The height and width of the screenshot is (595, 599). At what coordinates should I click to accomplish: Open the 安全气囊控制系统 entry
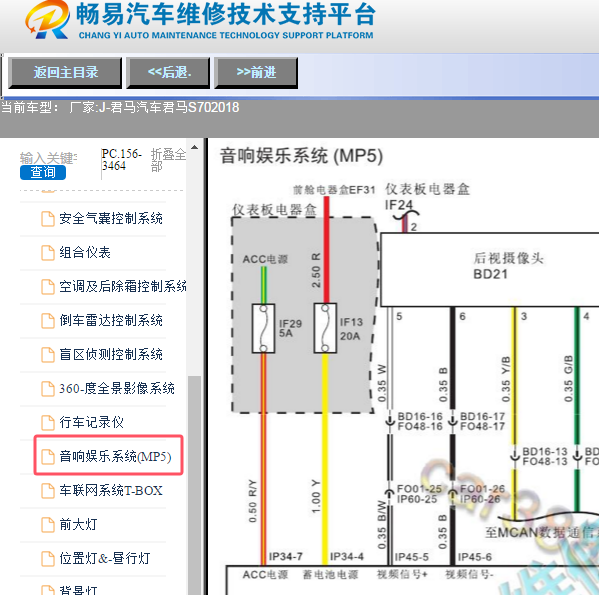(x=111, y=218)
